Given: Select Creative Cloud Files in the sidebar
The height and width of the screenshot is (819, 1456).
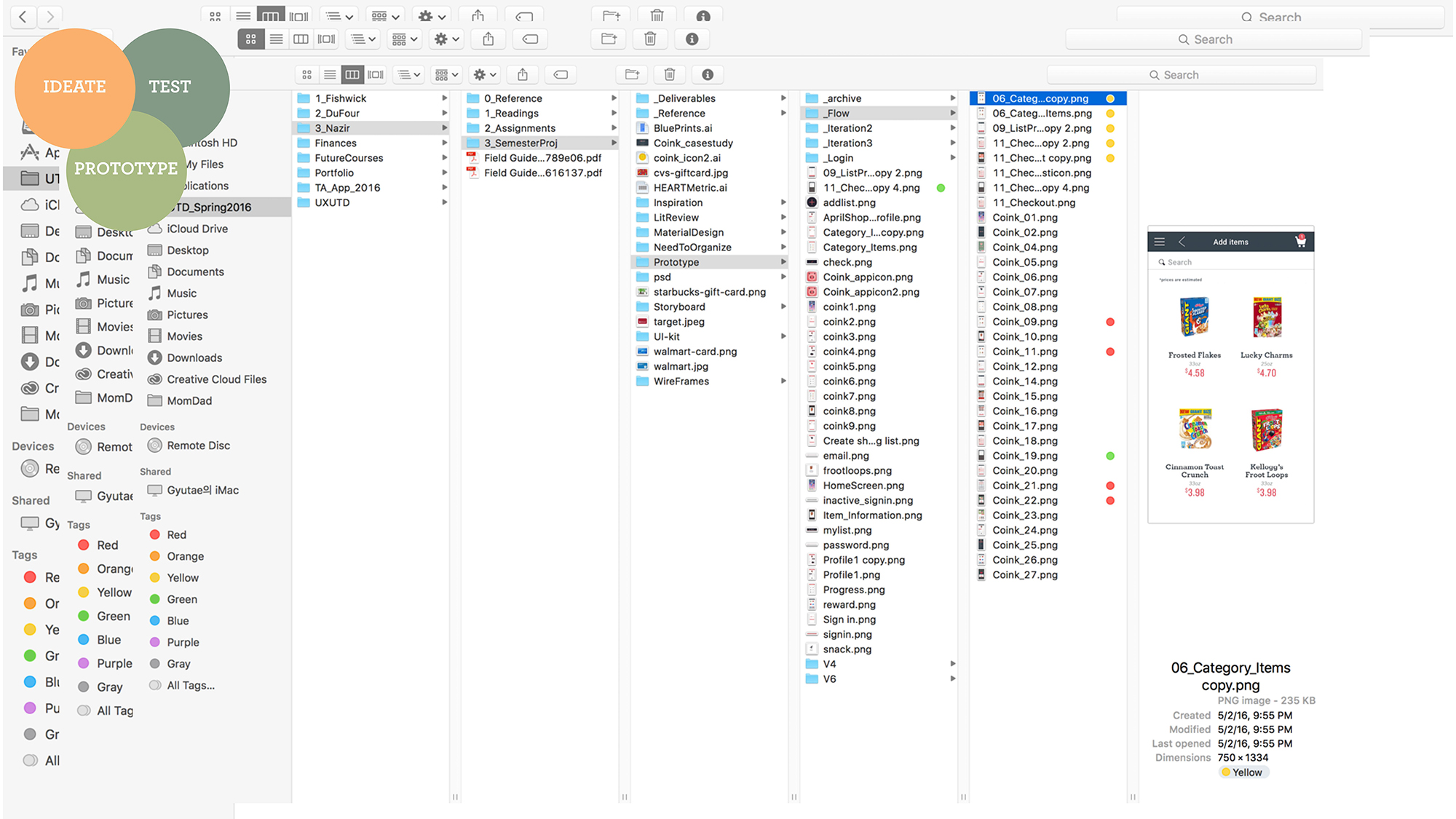Looking at the screenshot, I should [216, 379].
